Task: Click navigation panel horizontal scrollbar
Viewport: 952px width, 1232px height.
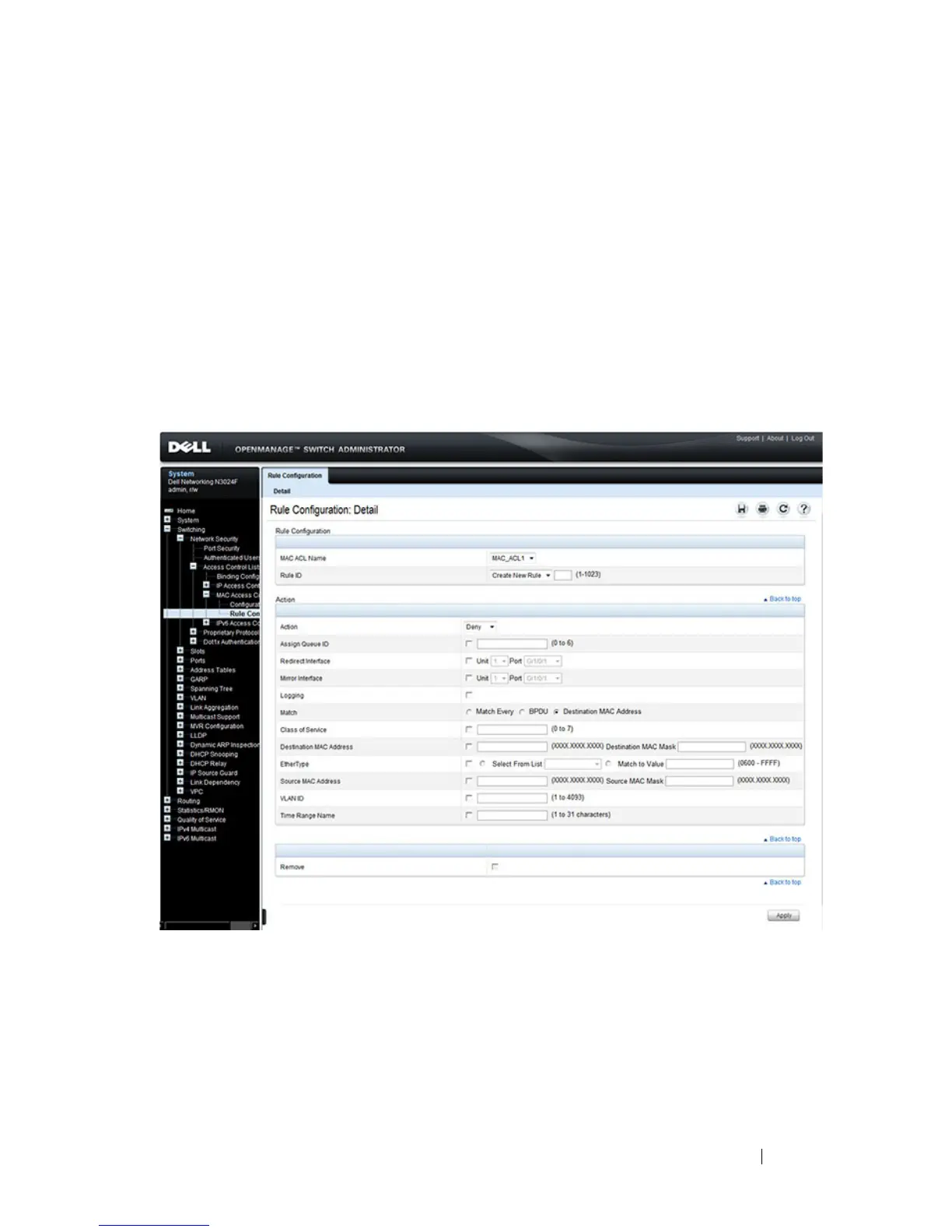Action: point(211,926)
